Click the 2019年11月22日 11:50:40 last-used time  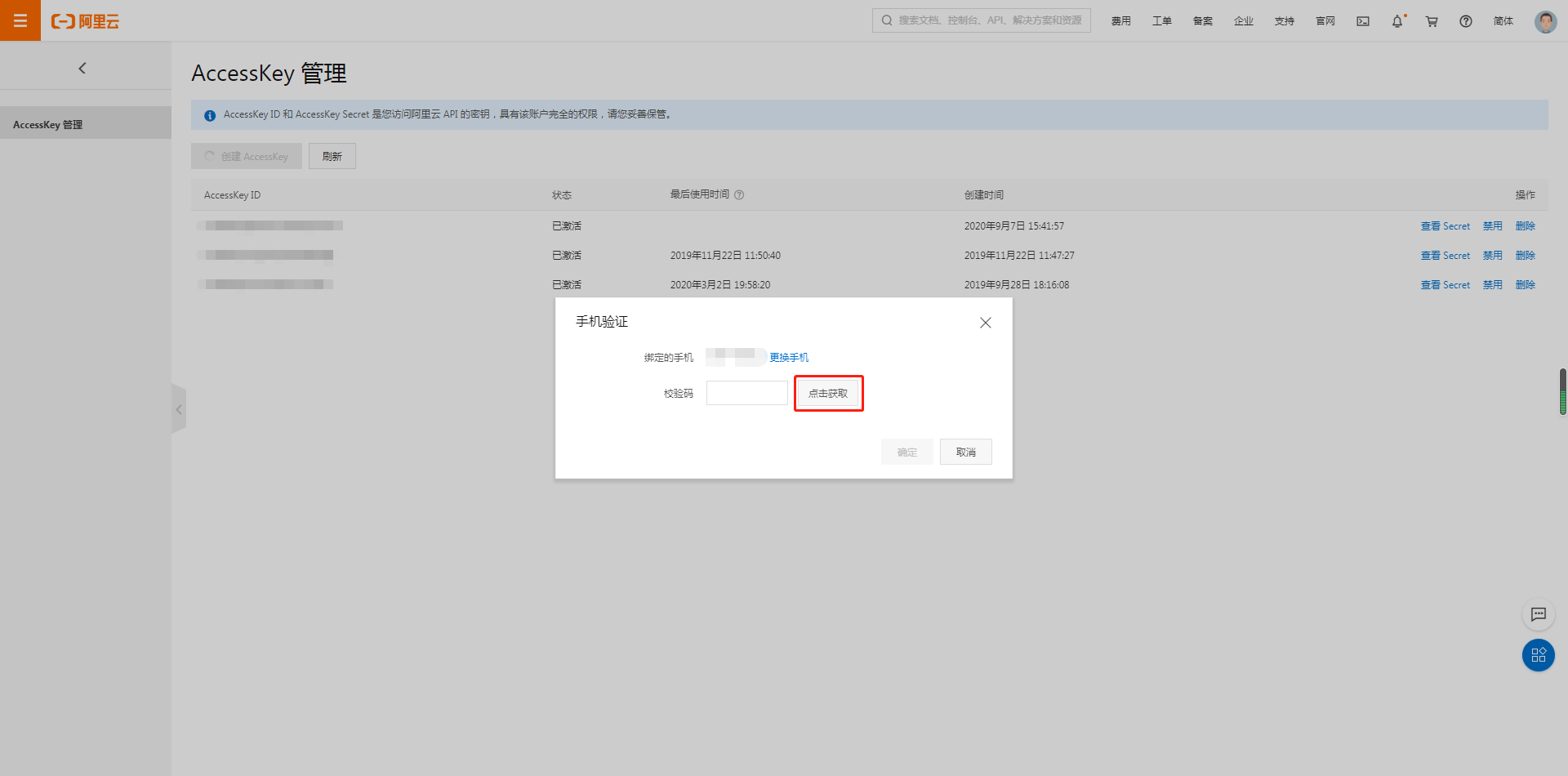[725, 256]
